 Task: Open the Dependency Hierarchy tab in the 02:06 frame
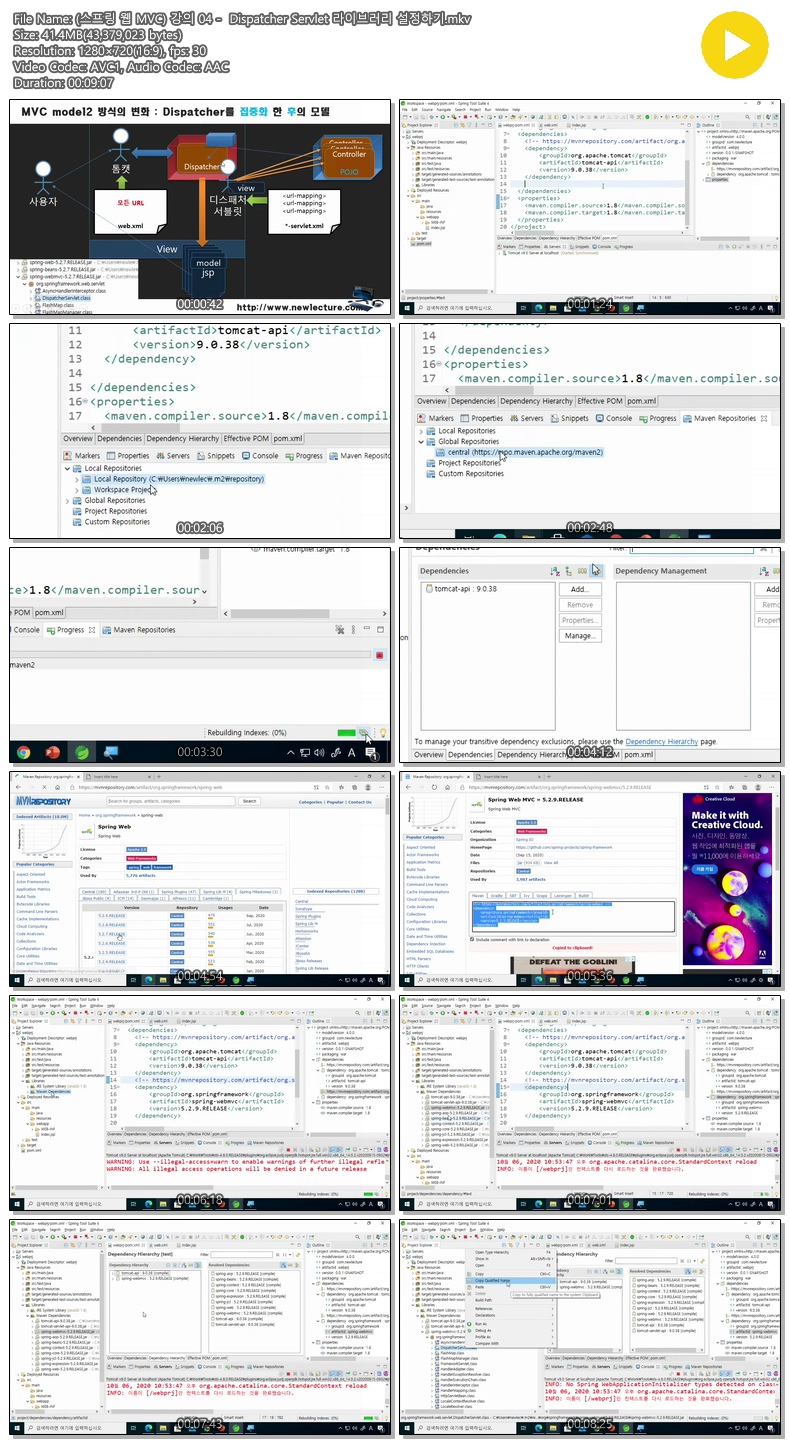coord(183,439)
